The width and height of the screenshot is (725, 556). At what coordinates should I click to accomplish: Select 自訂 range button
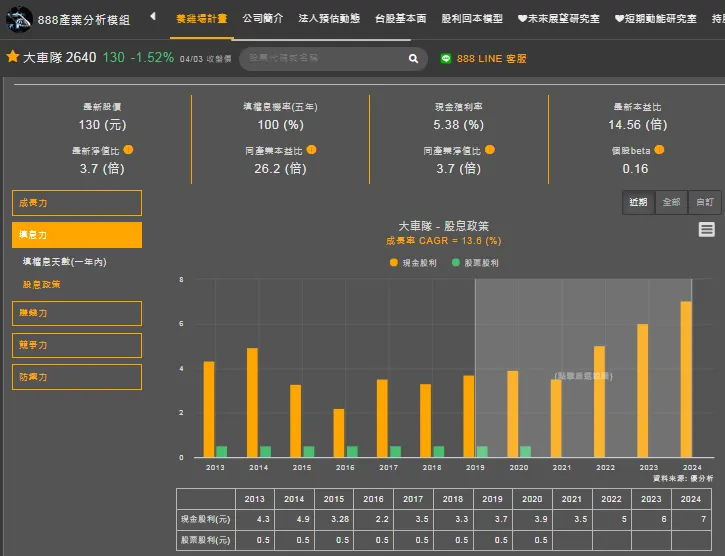tap(705, 202)
